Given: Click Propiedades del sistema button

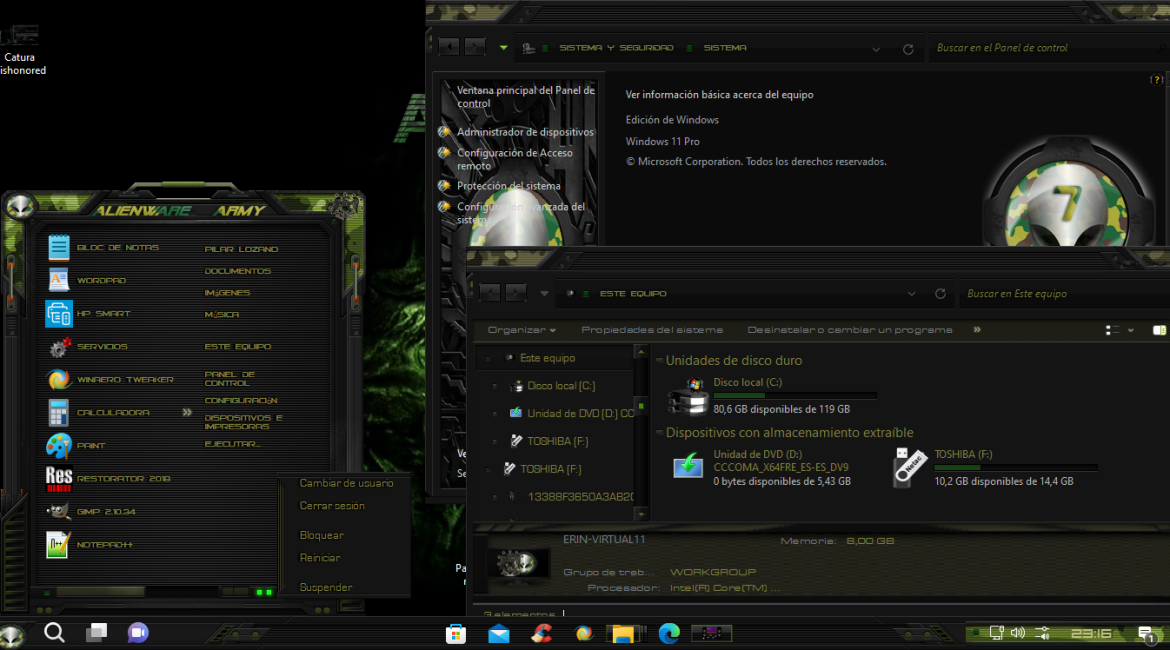Looking at the screenshot, I should (651, 330).
